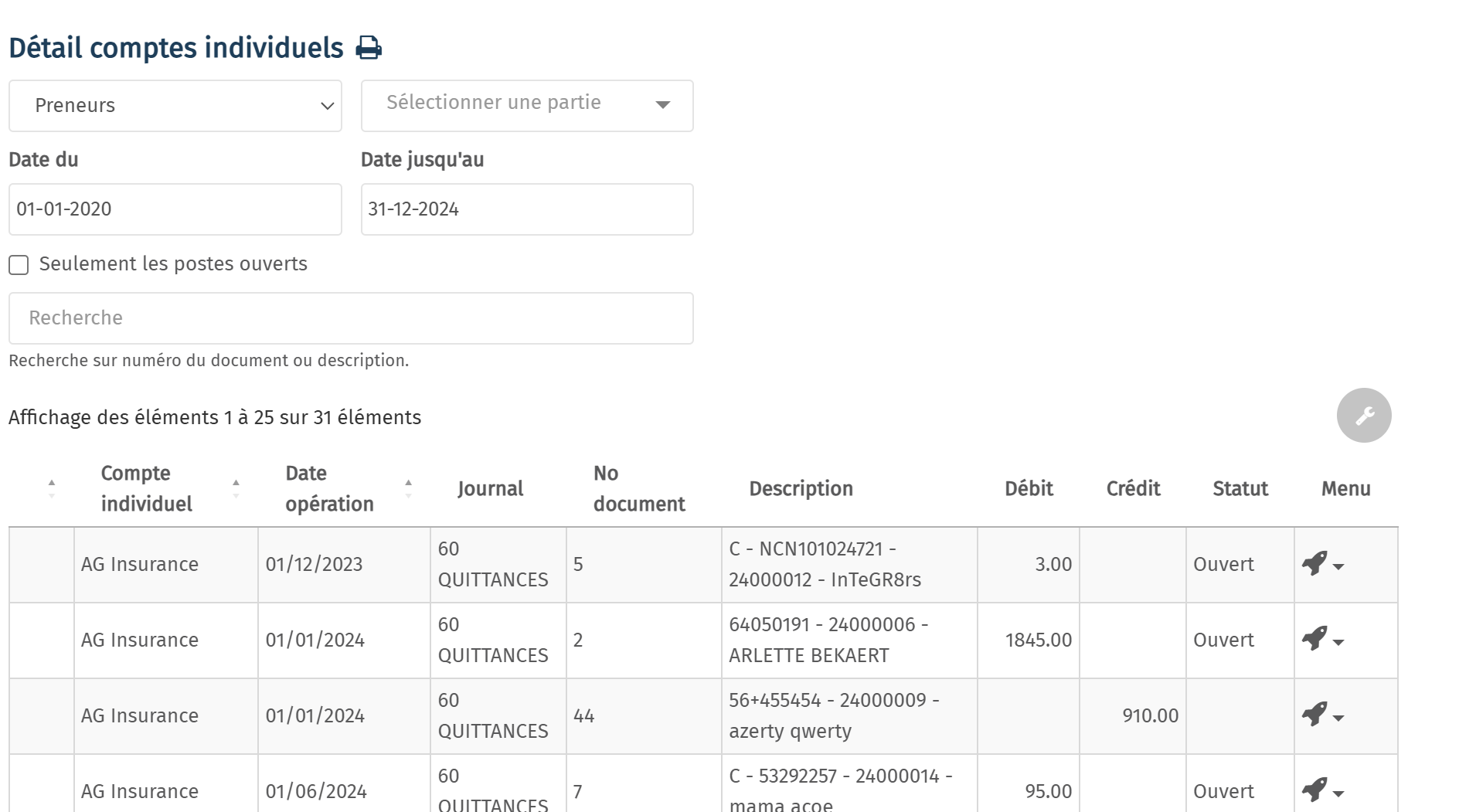This screenshot has width=1459, height=812.
Task: Sort using the first empty column arrows
Action: tap(52, 488)
